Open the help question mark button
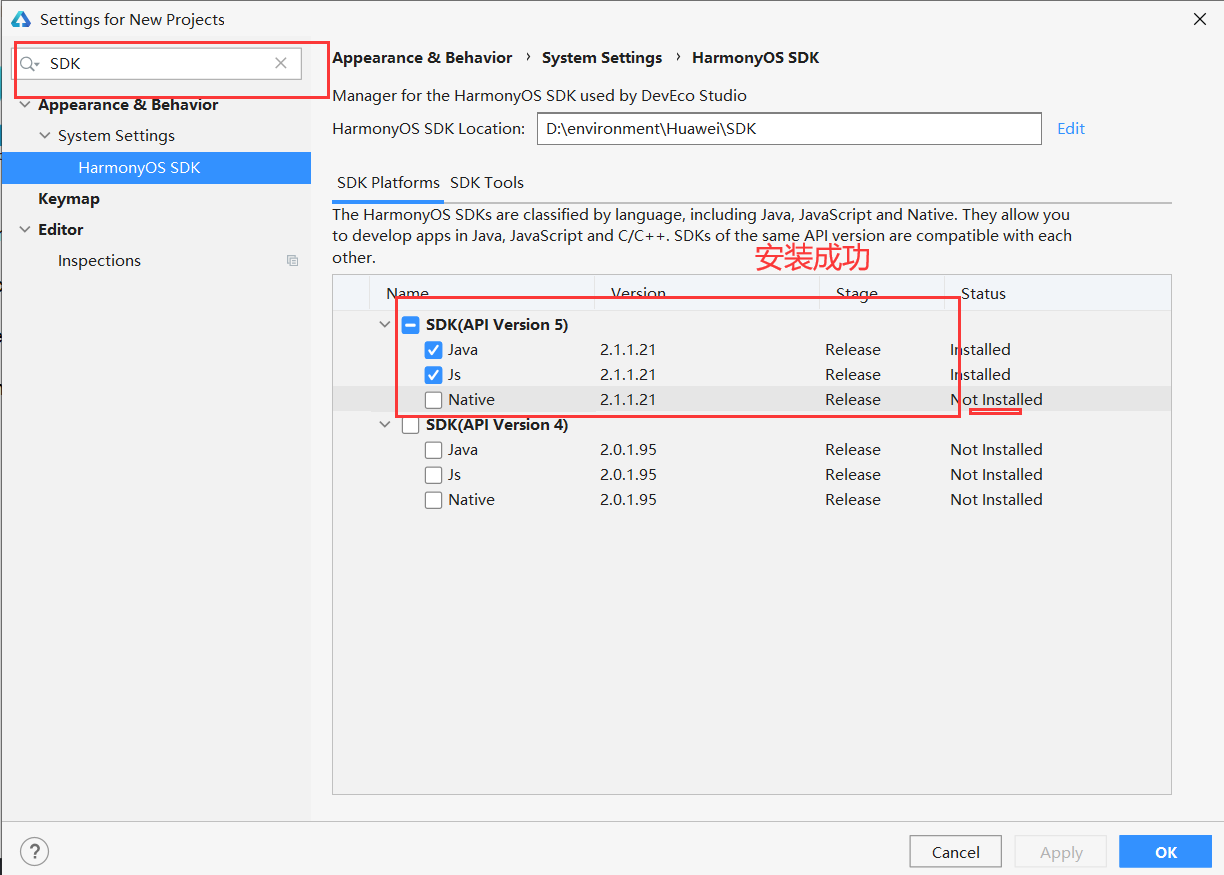 (x=34, y=852)
